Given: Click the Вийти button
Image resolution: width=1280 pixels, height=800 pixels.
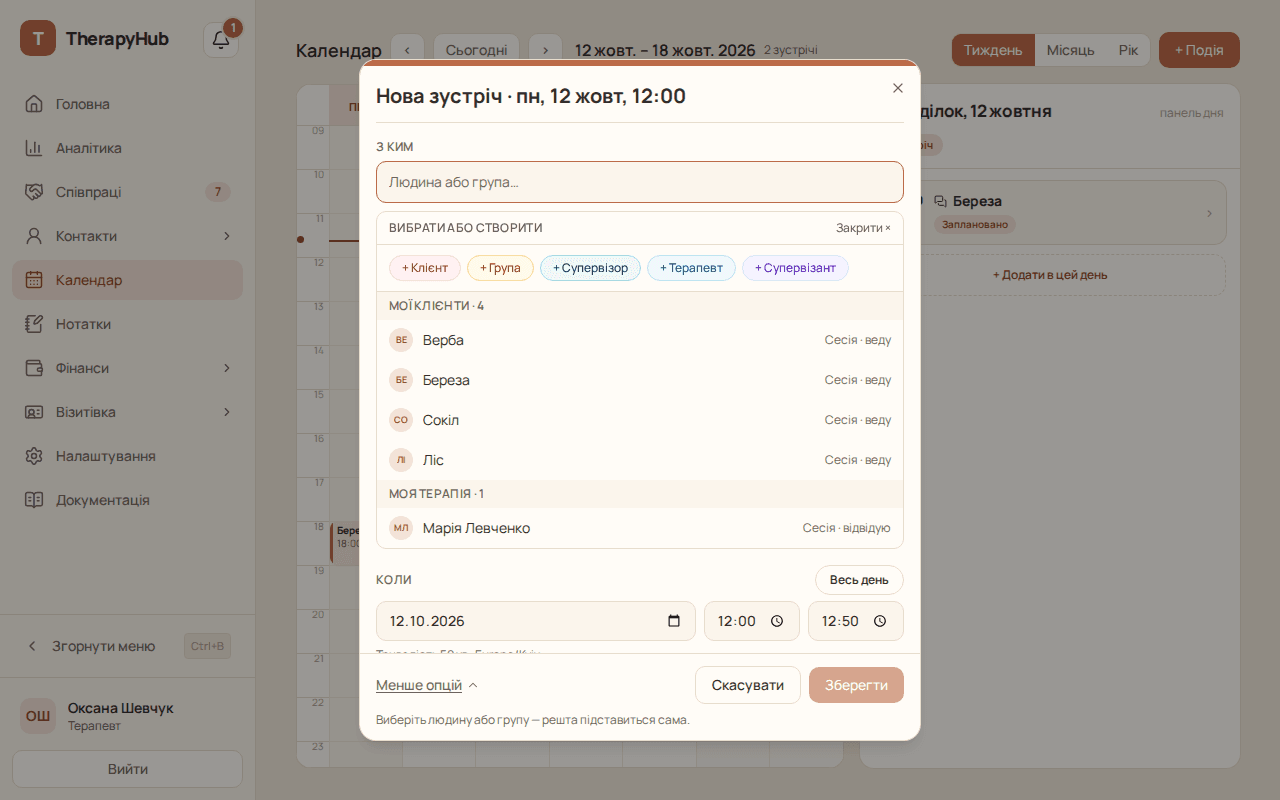Looking at the screenshot, I should tap(128, 769).
